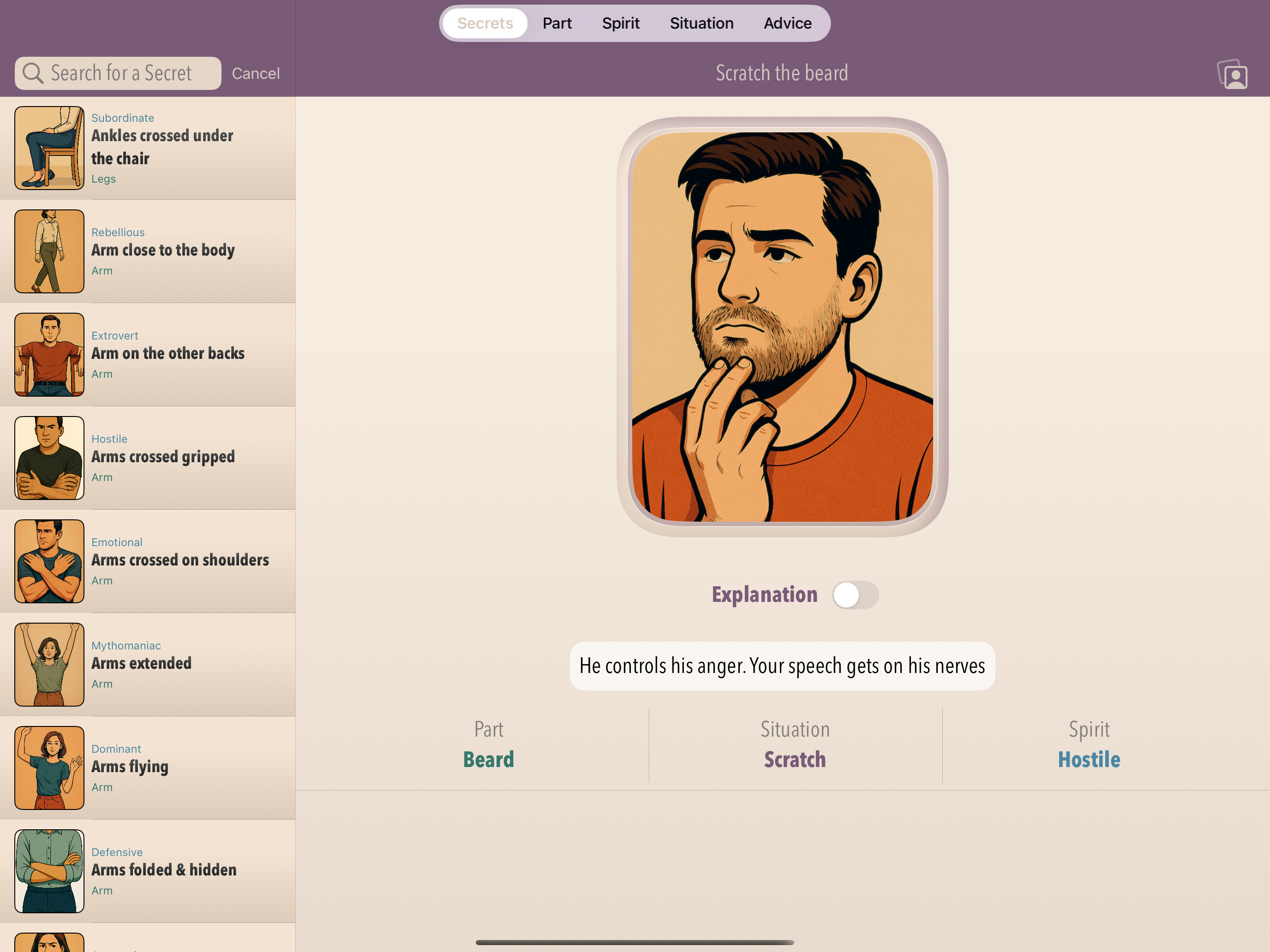The image size is (1270, 952).
Task: Open the 'Arms crossed gripped' title
Action: (x=163, y=457)
